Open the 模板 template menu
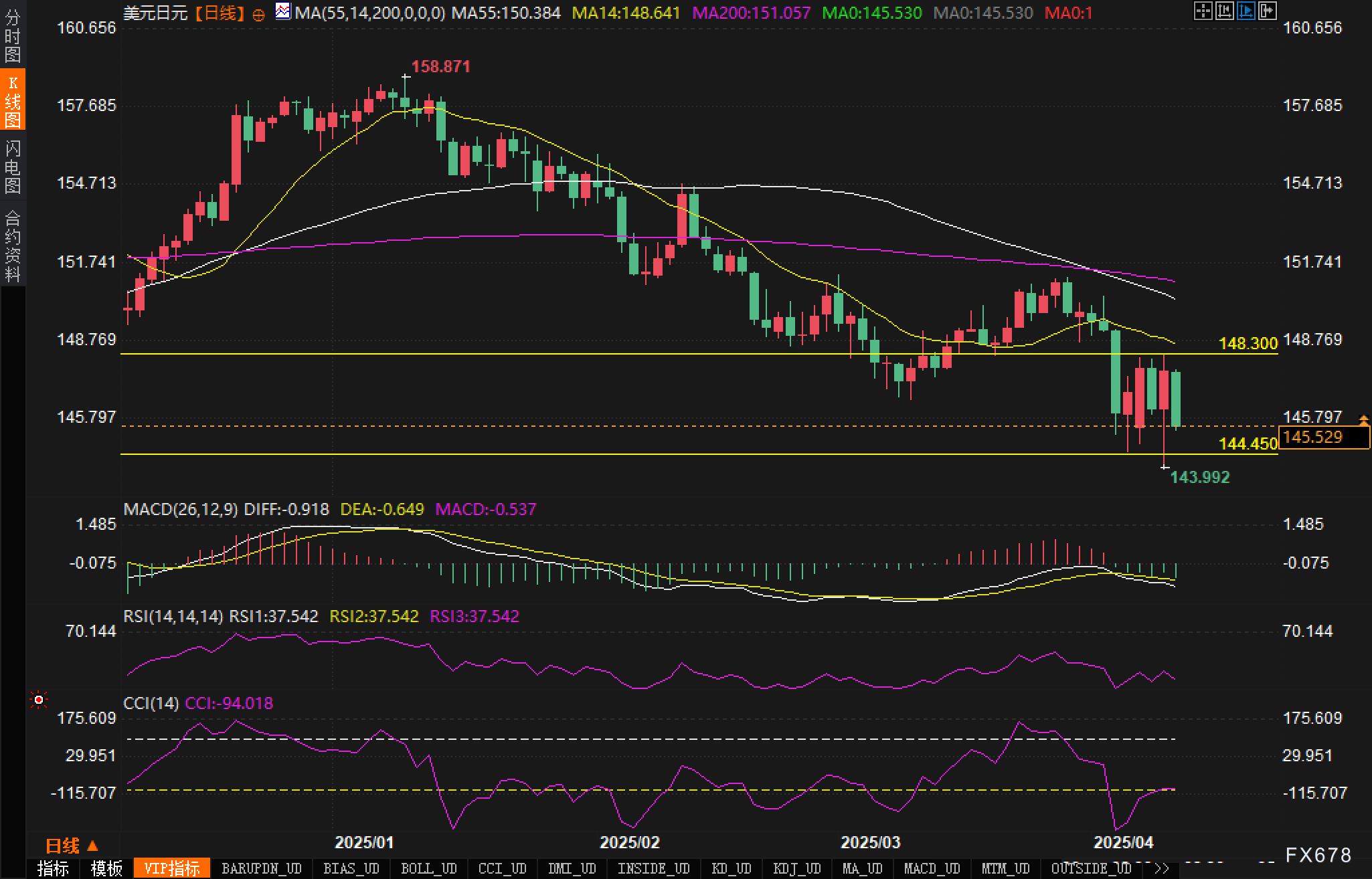The image size is (1372, 879). 106,868
